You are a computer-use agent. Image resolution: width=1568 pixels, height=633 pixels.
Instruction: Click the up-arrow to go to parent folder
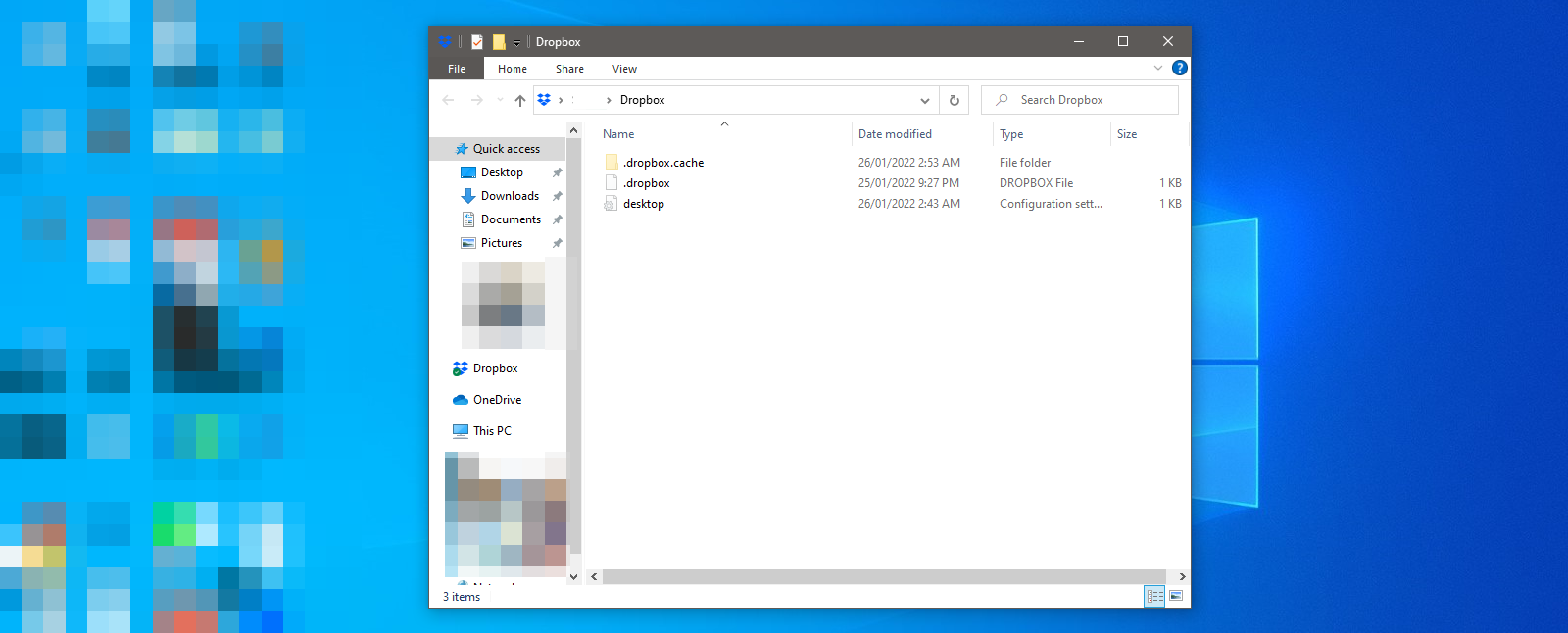click(x=520, y=100)
